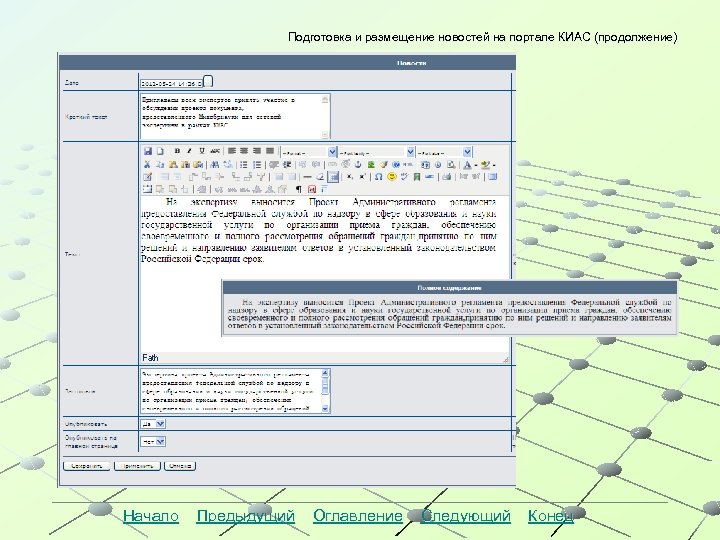Click the Copy icon in editor toolbar
The height and width of the screenshot is (540, 720).
point(160,164)
